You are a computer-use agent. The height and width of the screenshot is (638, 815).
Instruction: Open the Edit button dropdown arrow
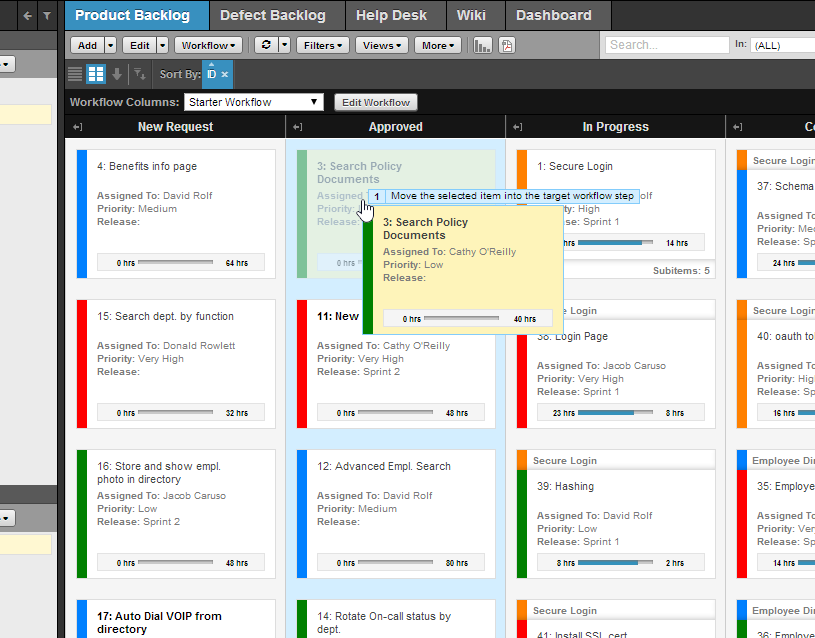[162, 45]
